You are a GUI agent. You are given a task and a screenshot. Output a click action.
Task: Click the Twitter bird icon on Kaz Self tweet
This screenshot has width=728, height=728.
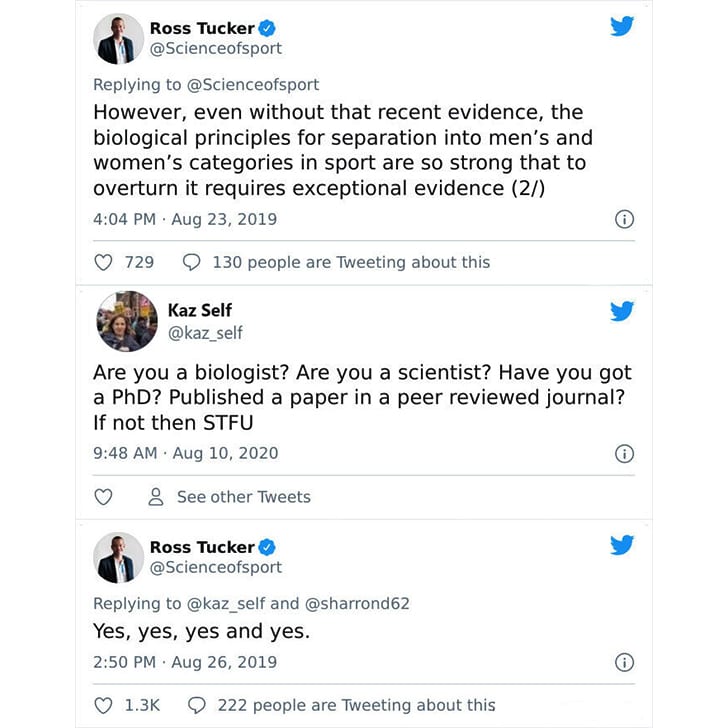622,311
